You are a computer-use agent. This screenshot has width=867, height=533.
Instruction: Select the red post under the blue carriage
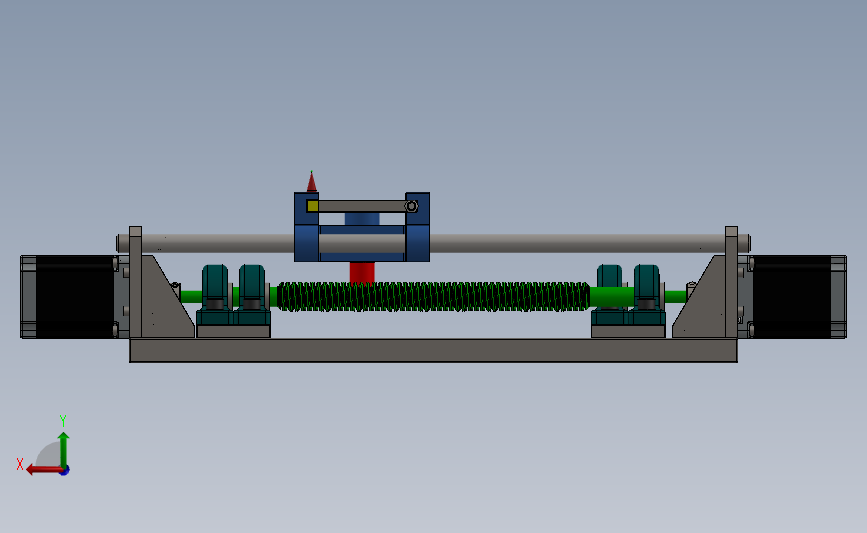[362, 273]
